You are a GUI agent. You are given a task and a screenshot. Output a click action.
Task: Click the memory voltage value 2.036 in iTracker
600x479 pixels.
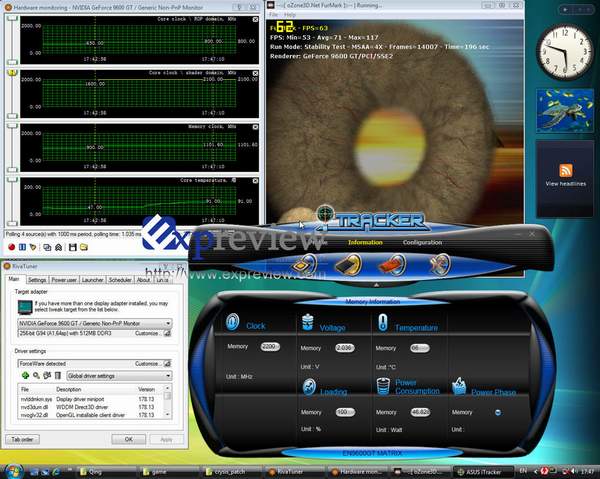click(x=344, y=348)
